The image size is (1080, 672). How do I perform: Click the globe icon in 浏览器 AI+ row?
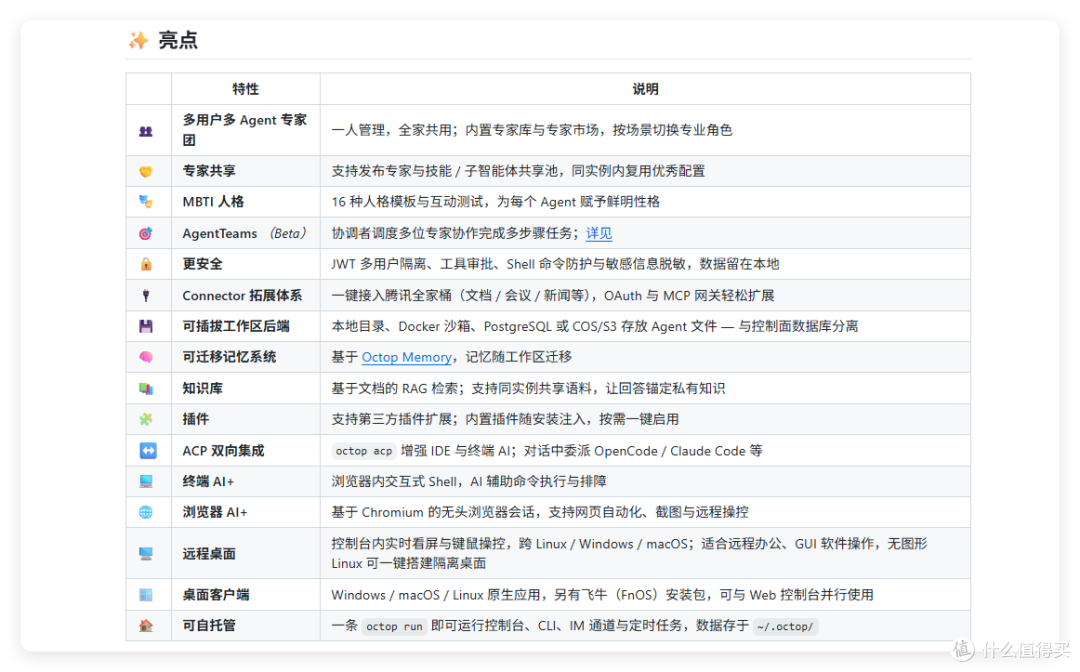146,512
